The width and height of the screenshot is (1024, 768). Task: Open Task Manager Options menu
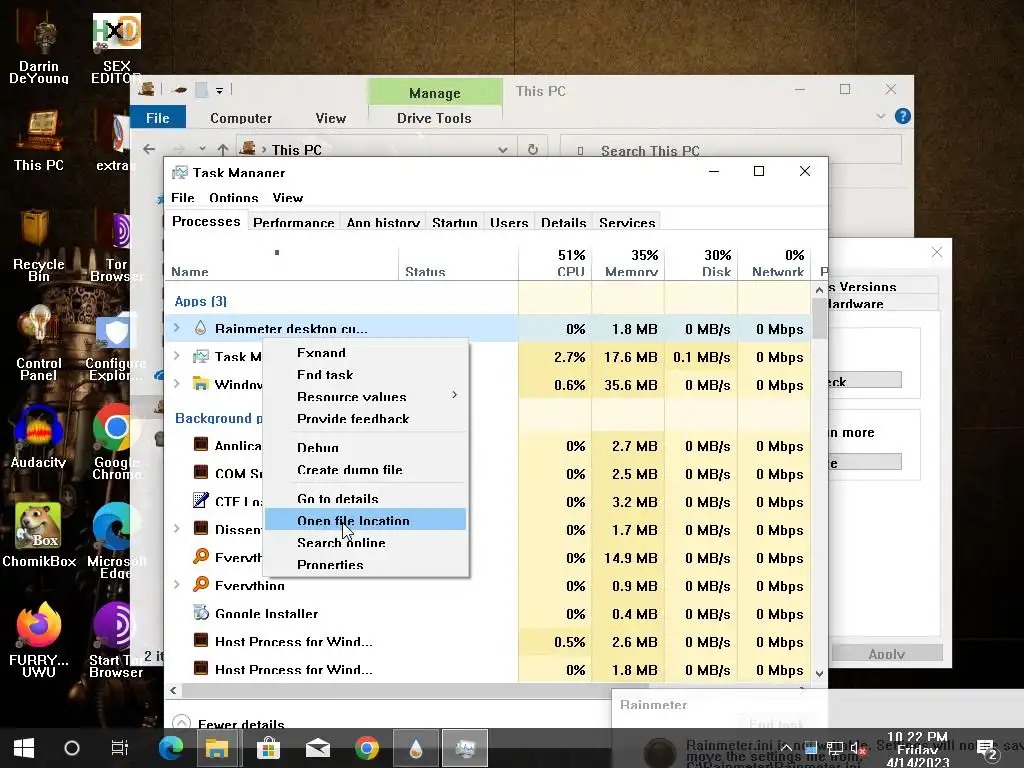(x=234, y=198)
